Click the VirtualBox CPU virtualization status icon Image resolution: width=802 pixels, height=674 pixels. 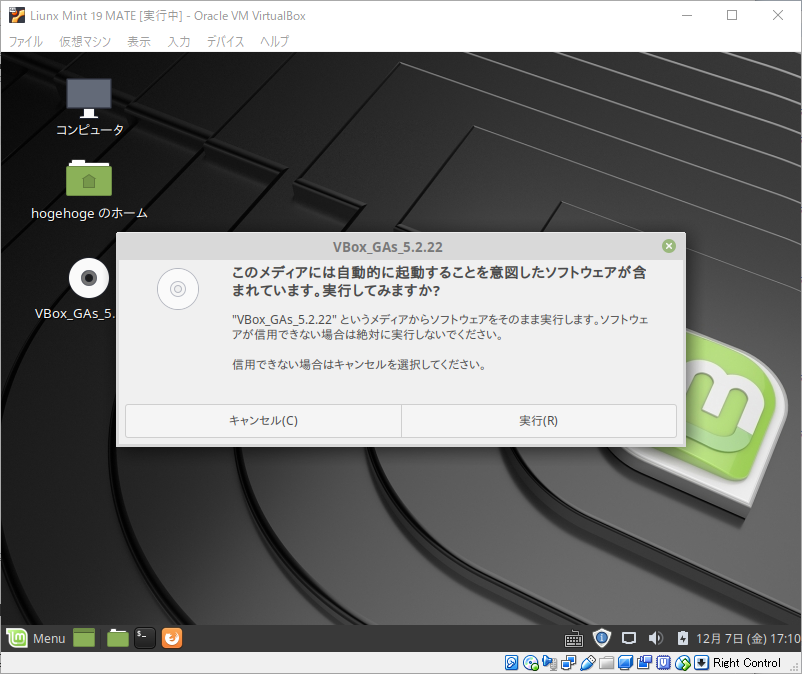point(663,663)
